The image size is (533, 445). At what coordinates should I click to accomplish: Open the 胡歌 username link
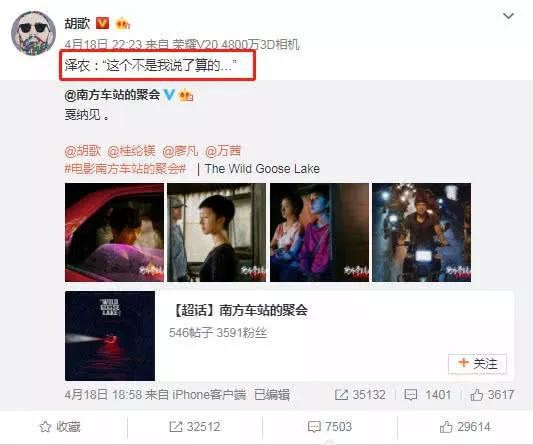(77, 23)
